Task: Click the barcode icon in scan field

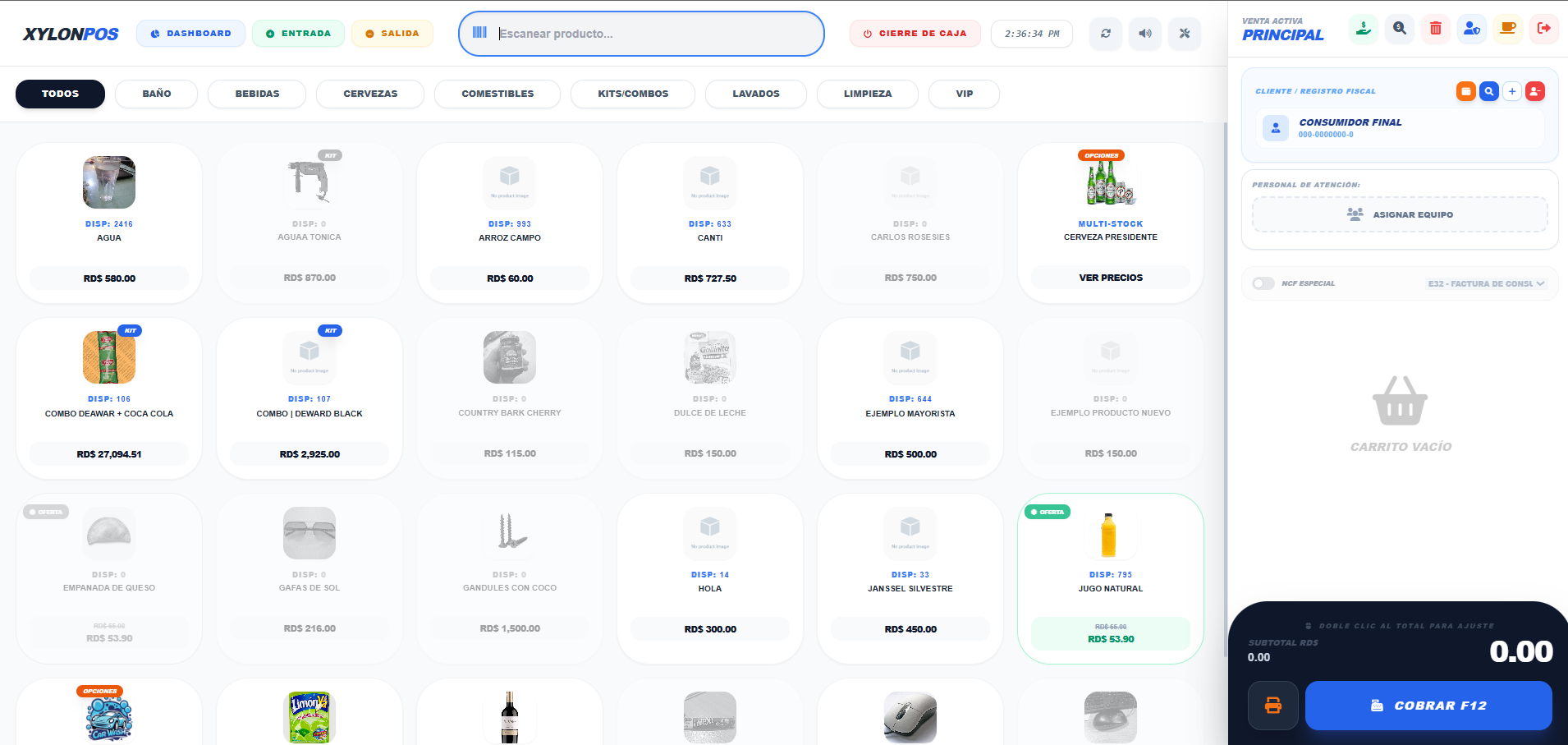Action: tap(480, 33)
